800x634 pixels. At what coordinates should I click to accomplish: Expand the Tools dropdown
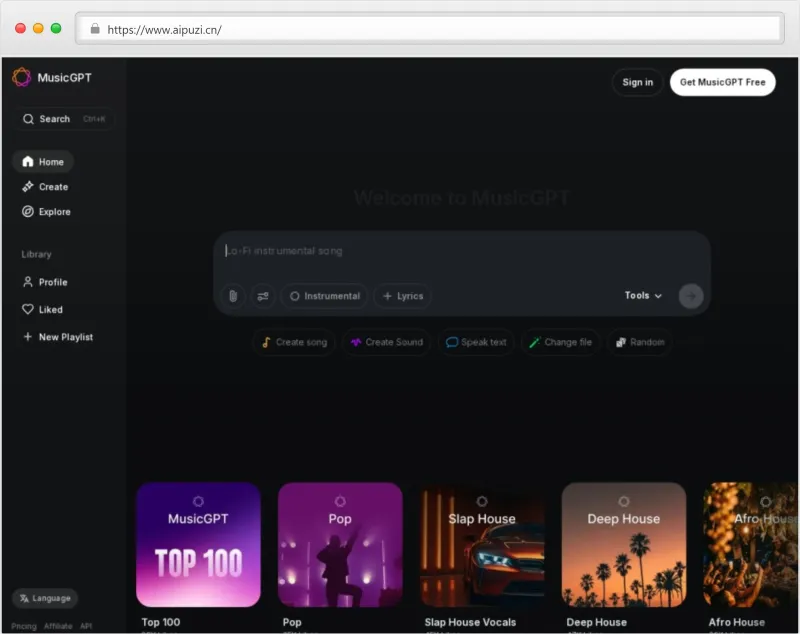pyautogui.click(x=643, y=296)
